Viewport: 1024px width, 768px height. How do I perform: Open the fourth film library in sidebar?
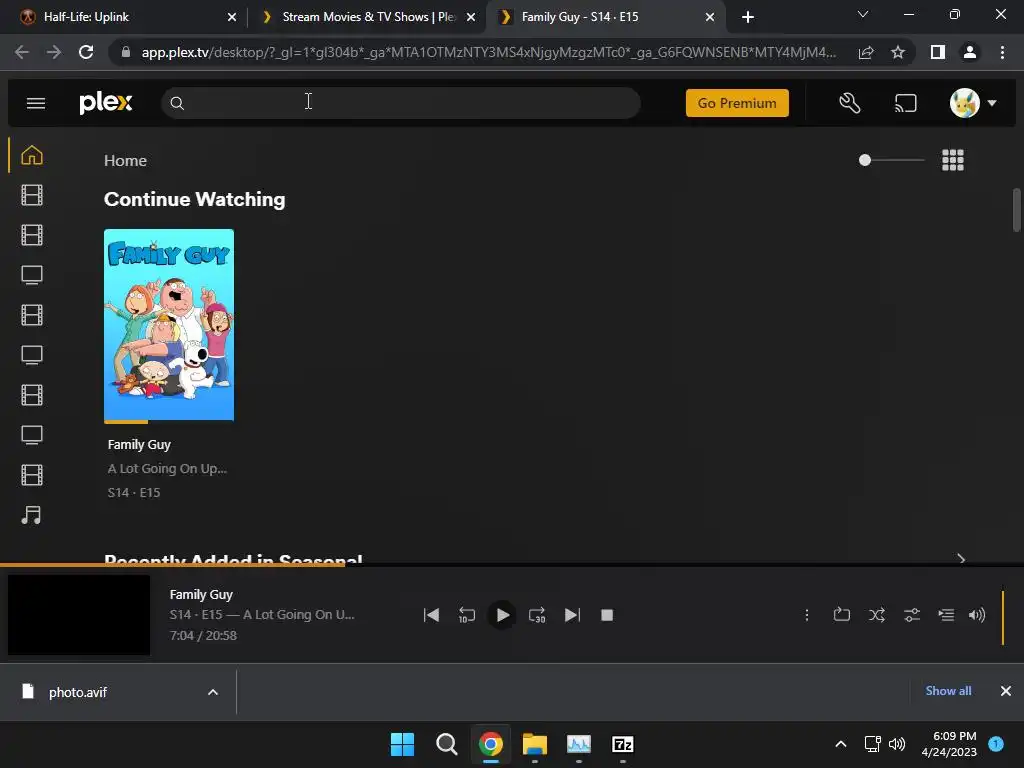click(x=31, y=395)
